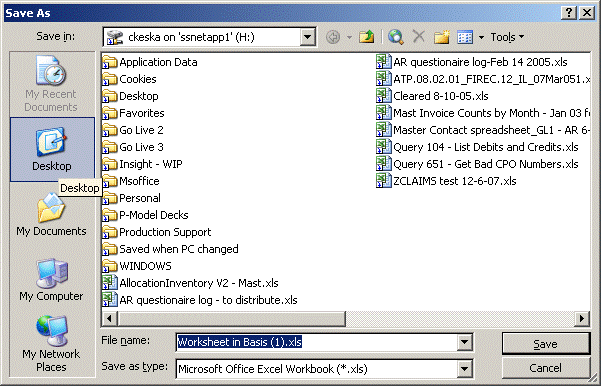Click the Production Support folder icon
The width and height of the screenshot is (601, 386).
[x=110, y=232]
